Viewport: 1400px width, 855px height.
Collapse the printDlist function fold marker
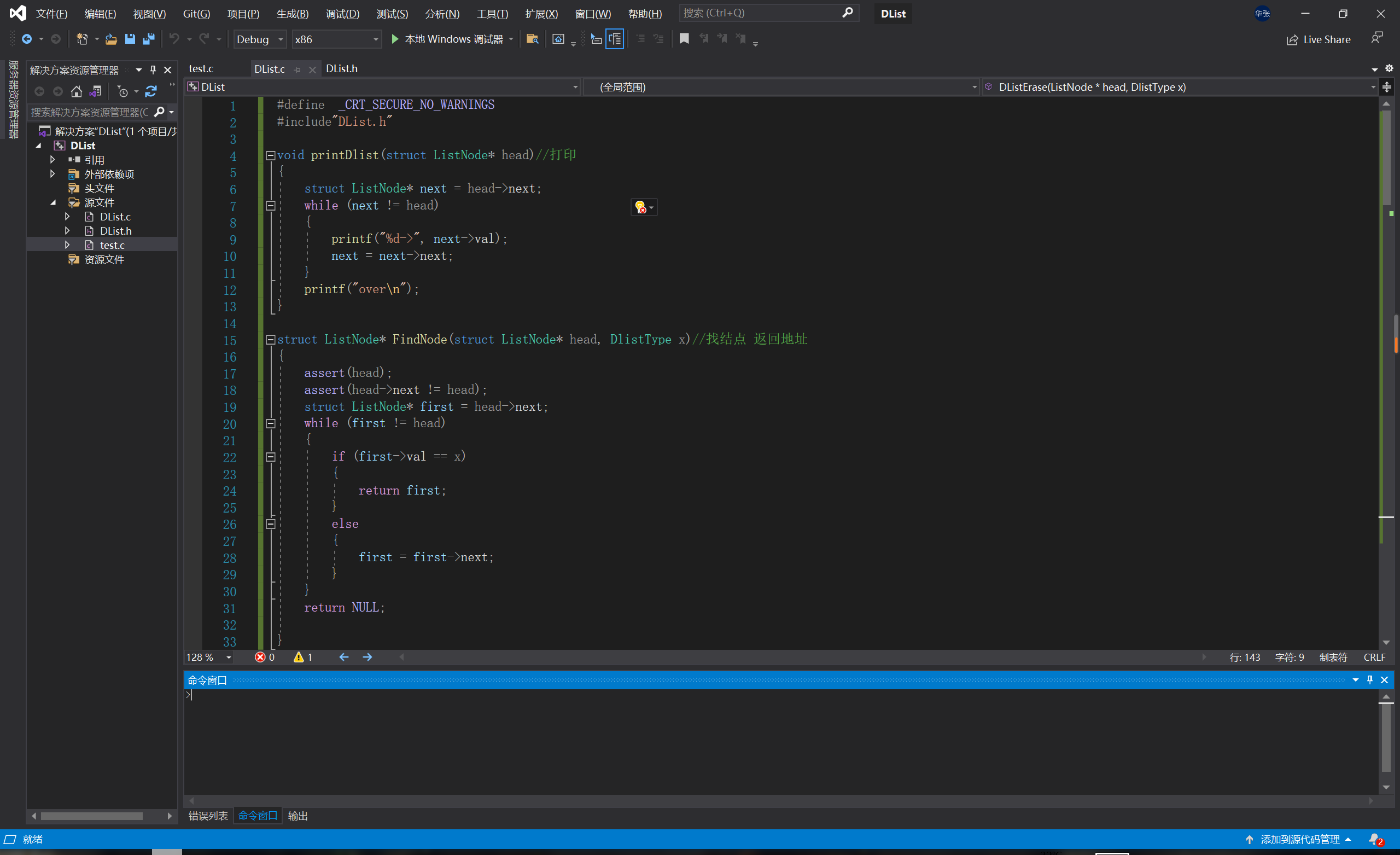[x=271, y=155]
